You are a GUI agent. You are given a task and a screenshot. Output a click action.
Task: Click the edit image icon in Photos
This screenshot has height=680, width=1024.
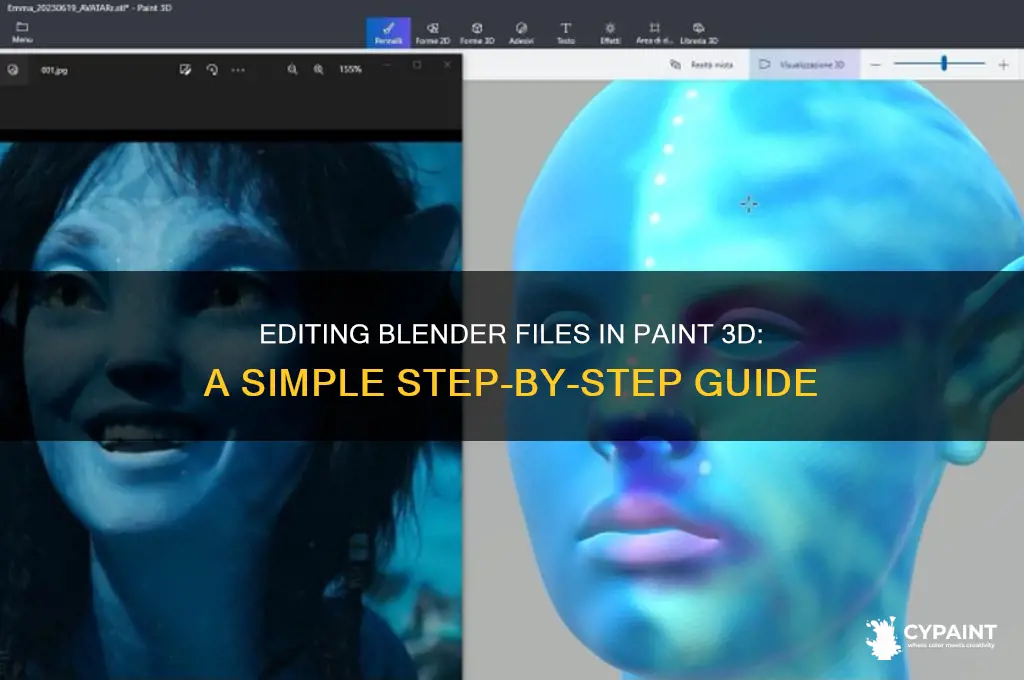tap(185, 69)
